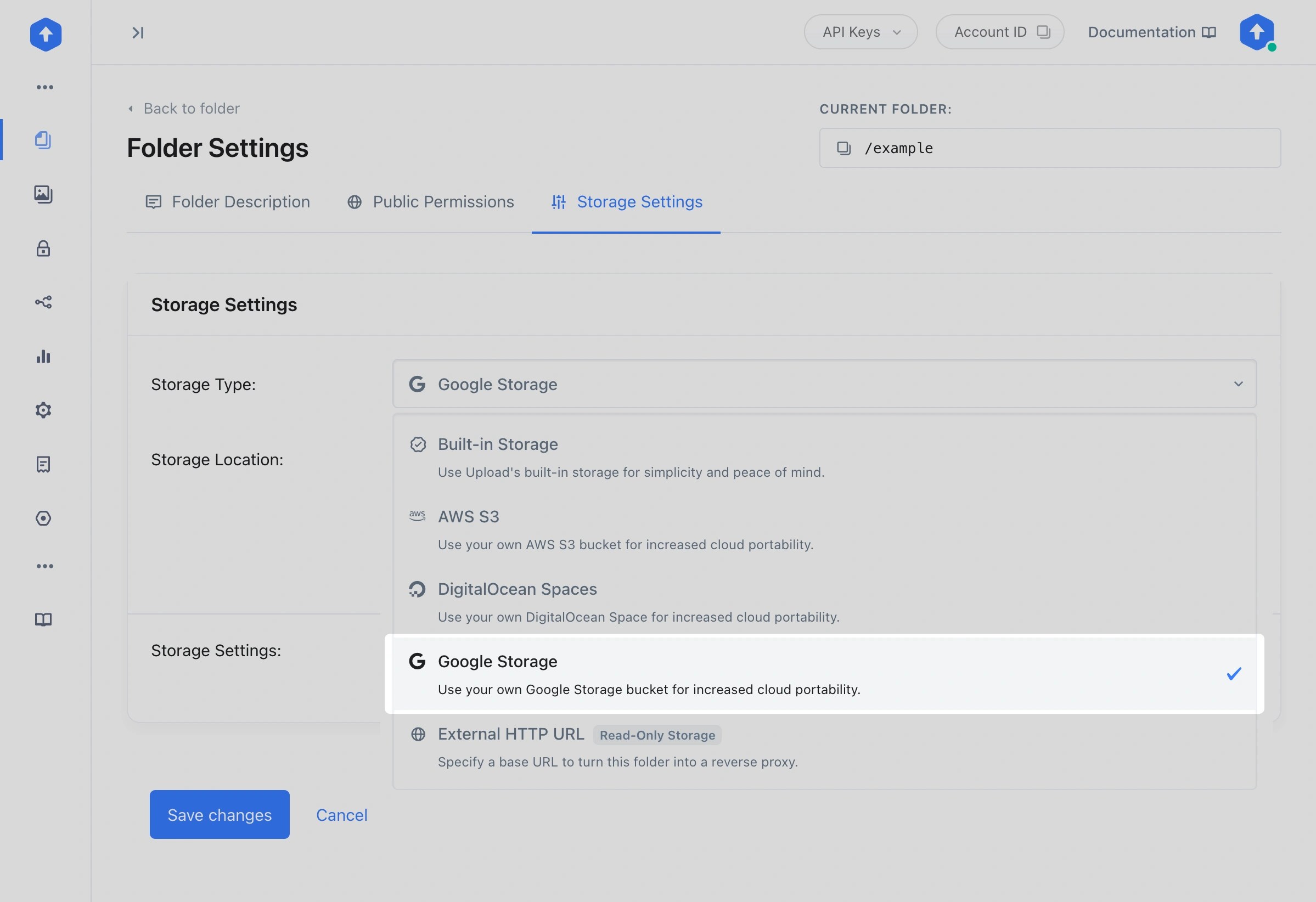
Task: Open the files icon in sidebar
Action: coord(43,140)
